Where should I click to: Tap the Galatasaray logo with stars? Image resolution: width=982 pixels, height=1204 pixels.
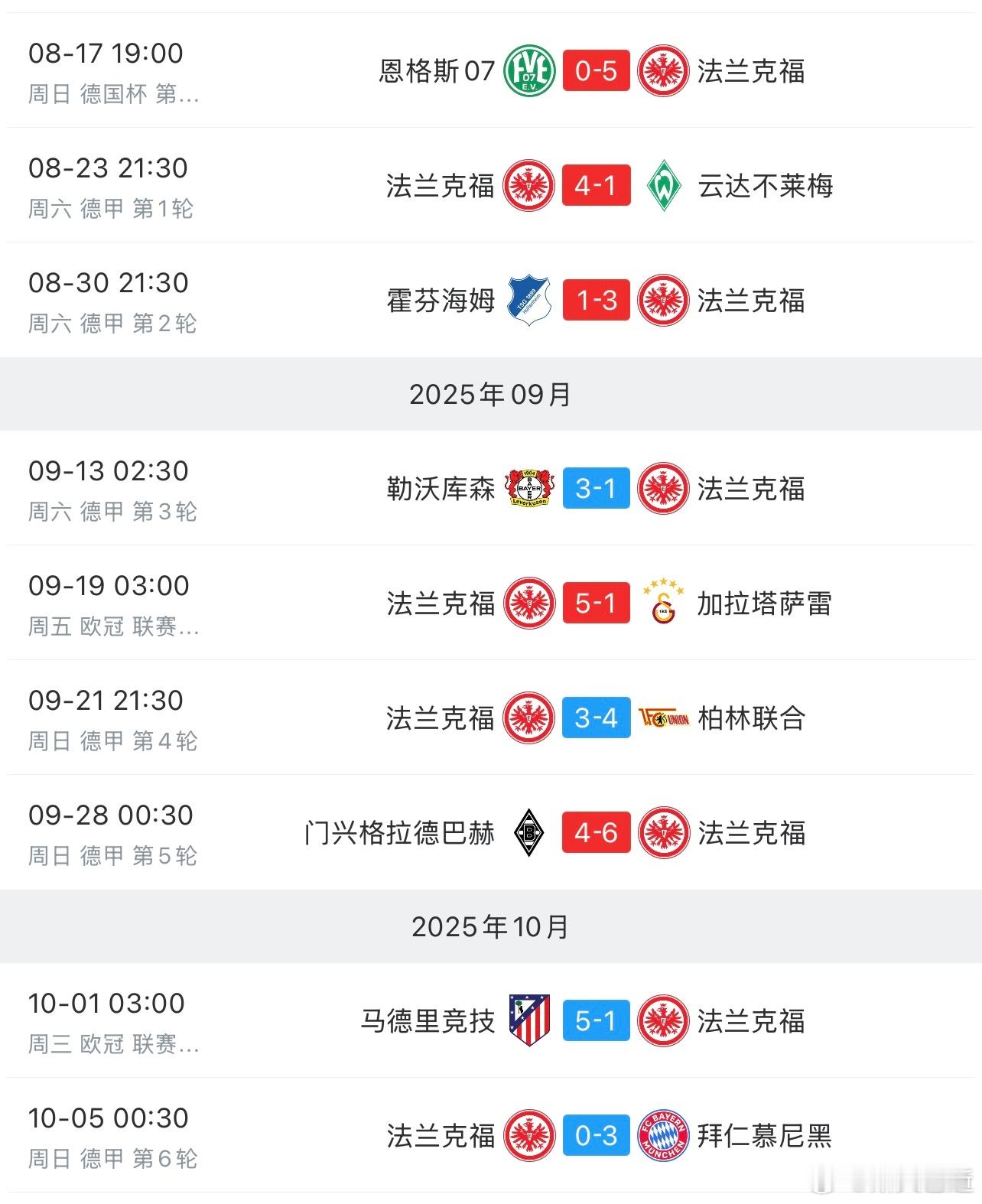tap(663, 604)
